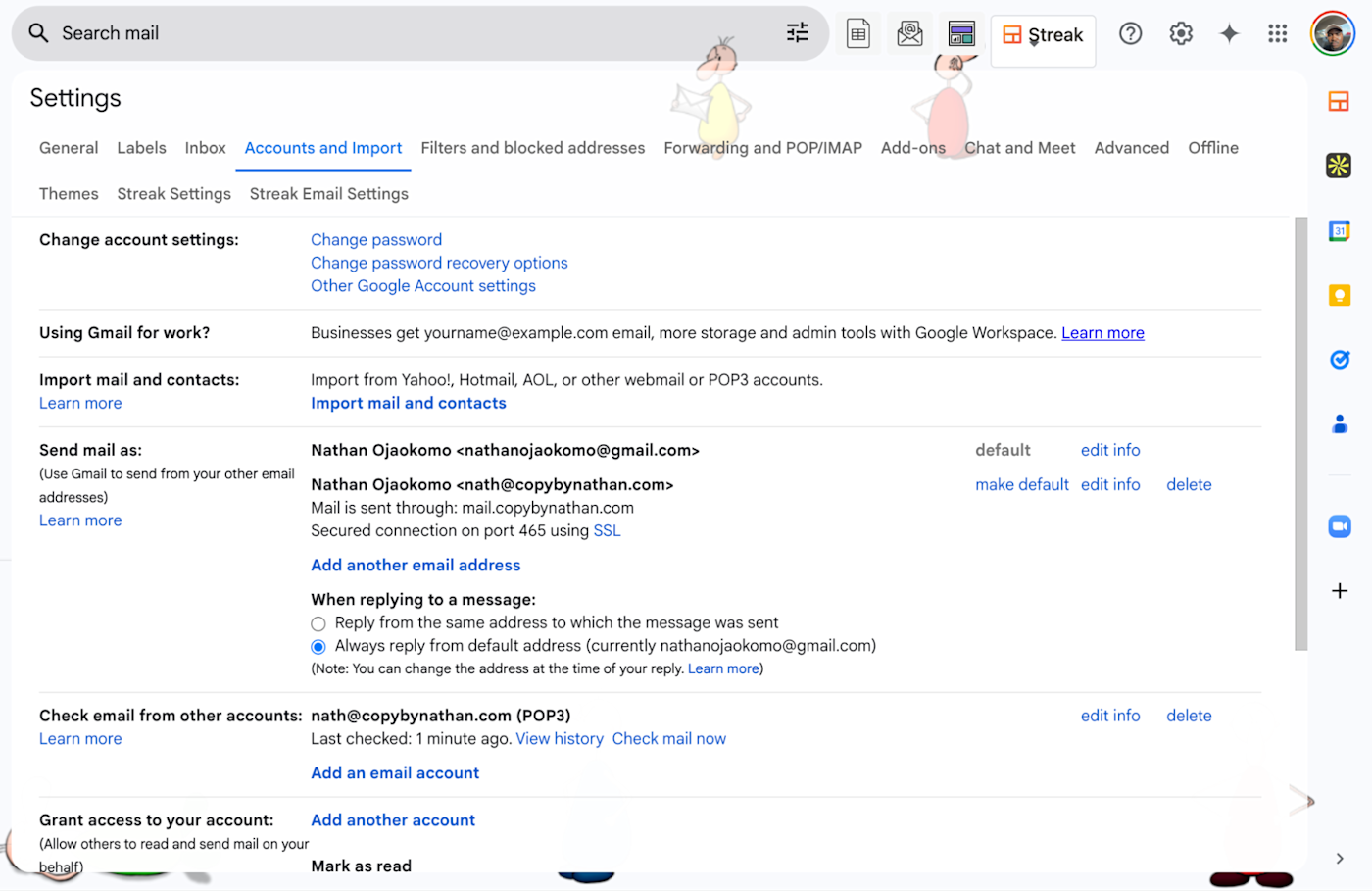This screenshot has width=1372, height=891.
Task: Switch to the Inbox tab
Action: pyautogui.click(x=205, y=148)
